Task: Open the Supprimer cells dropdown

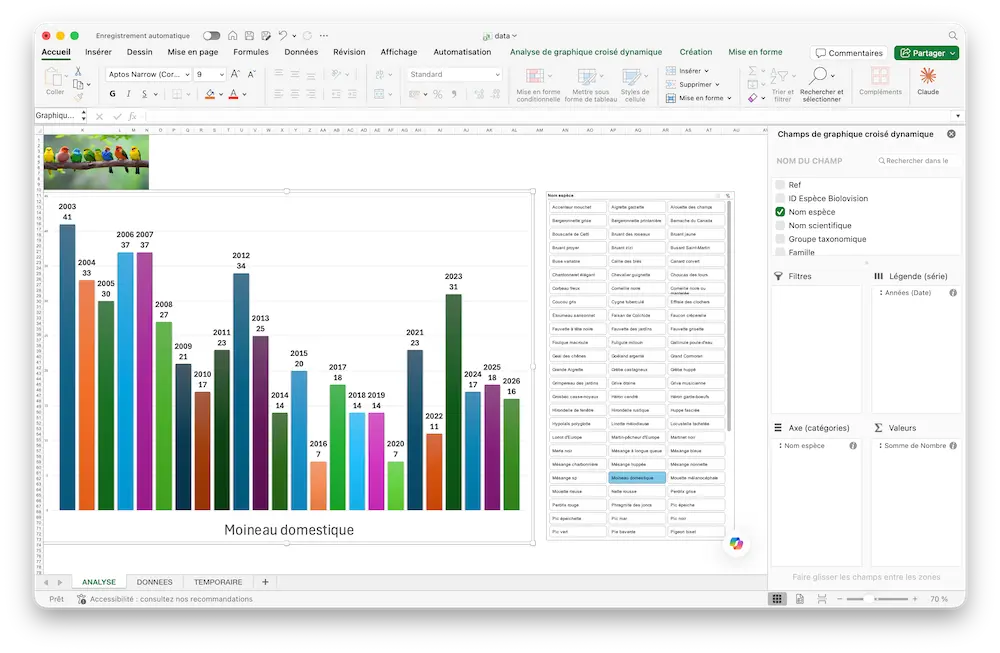Action: coord(693,84)
